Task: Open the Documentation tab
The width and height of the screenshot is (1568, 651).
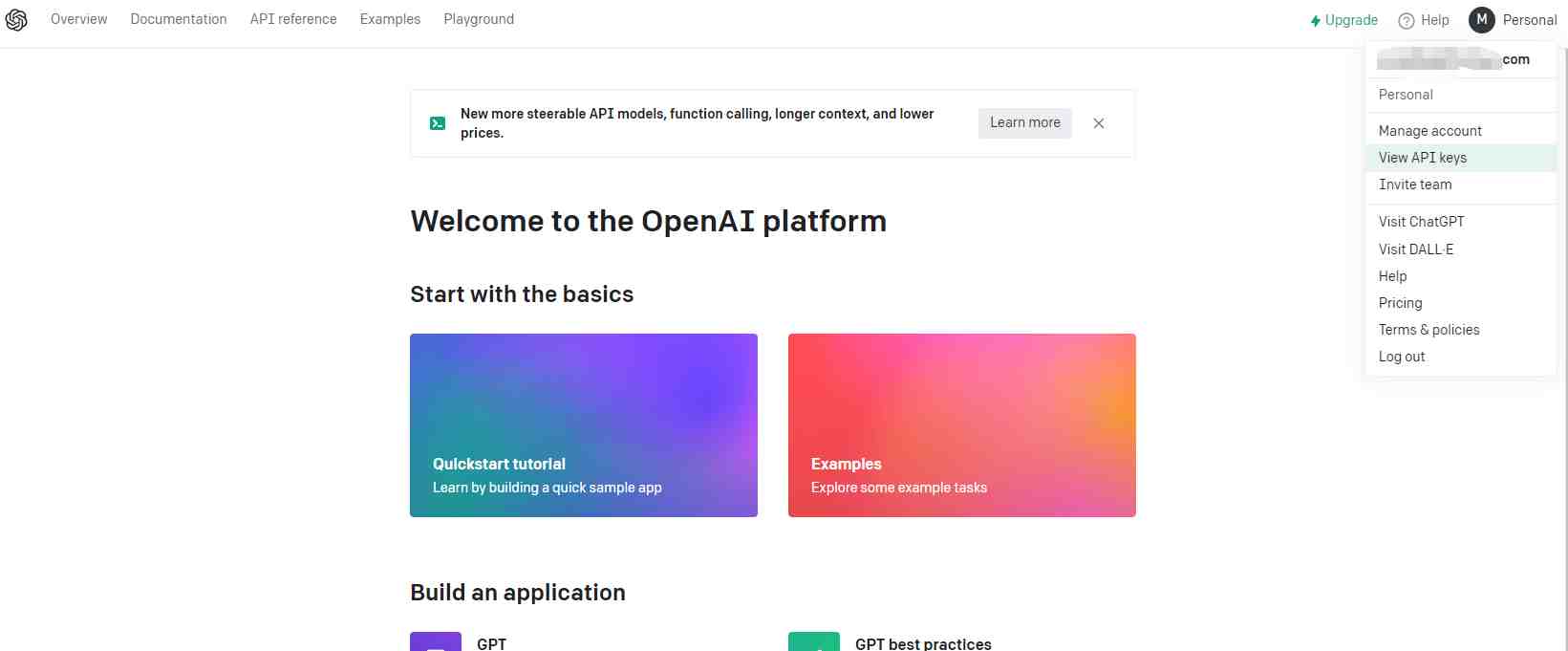Action: pos(179,19)
